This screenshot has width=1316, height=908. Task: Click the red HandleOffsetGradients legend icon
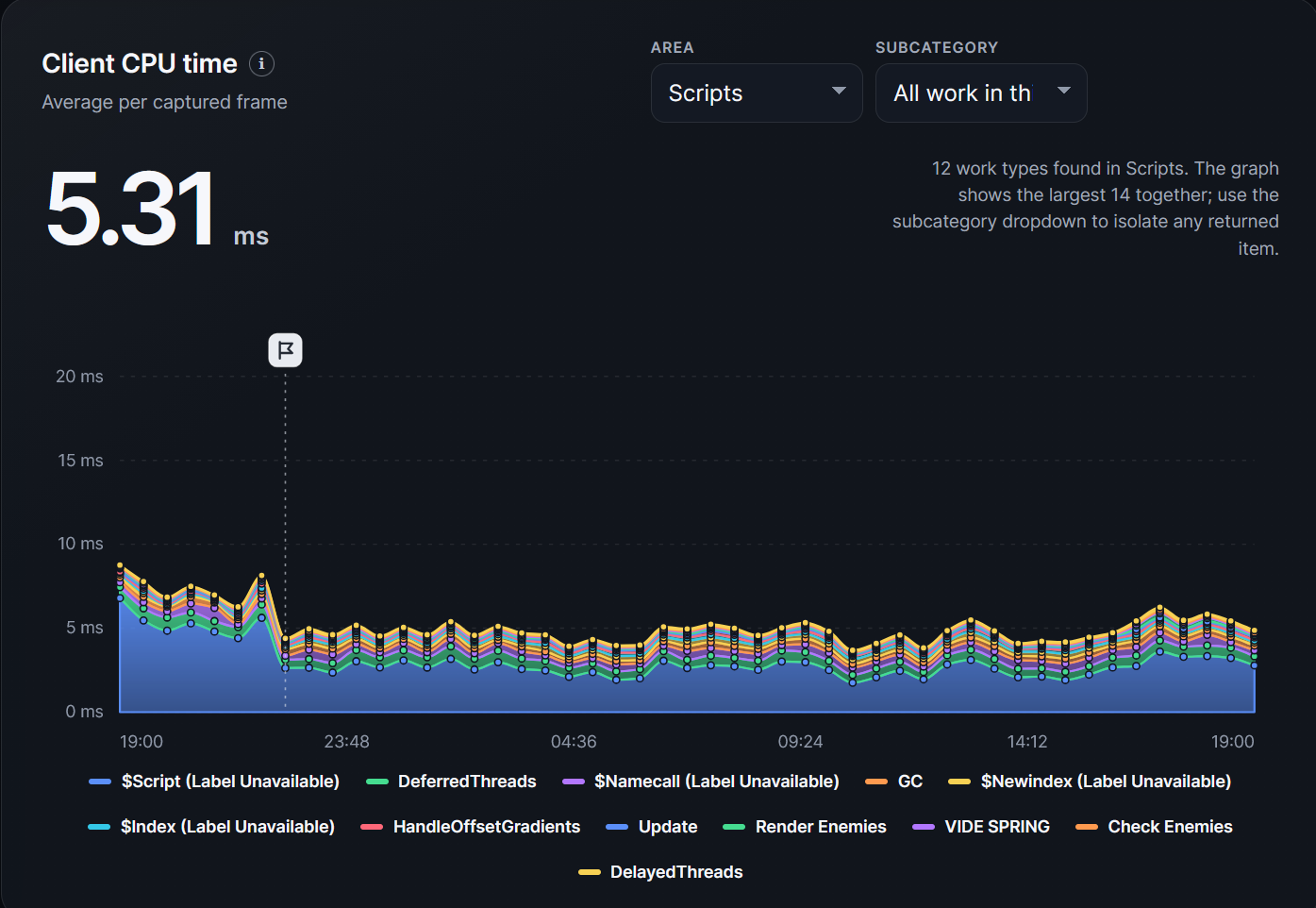pyautogui.click(x=372, y=827)
